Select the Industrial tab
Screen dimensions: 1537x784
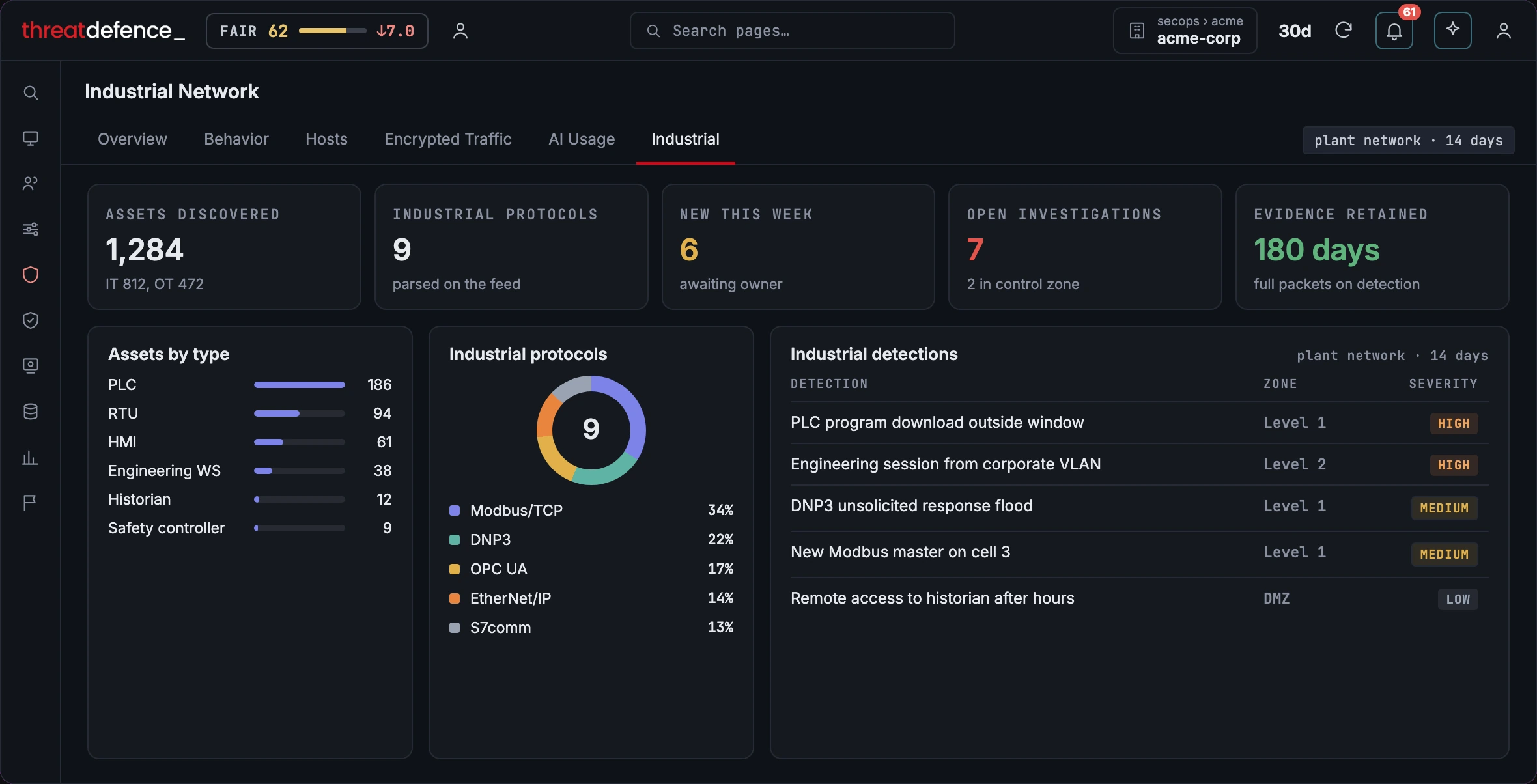tap(686, 139)
